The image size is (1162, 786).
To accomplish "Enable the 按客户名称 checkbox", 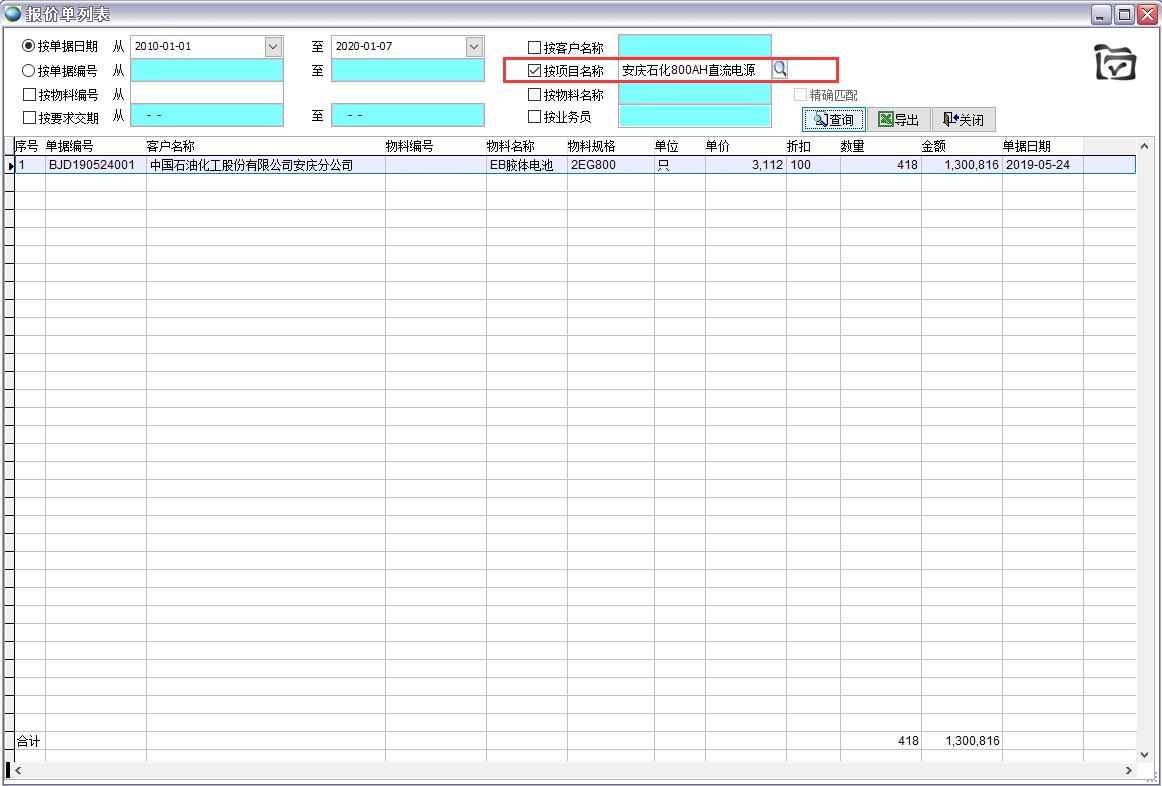I will point(534,48).
